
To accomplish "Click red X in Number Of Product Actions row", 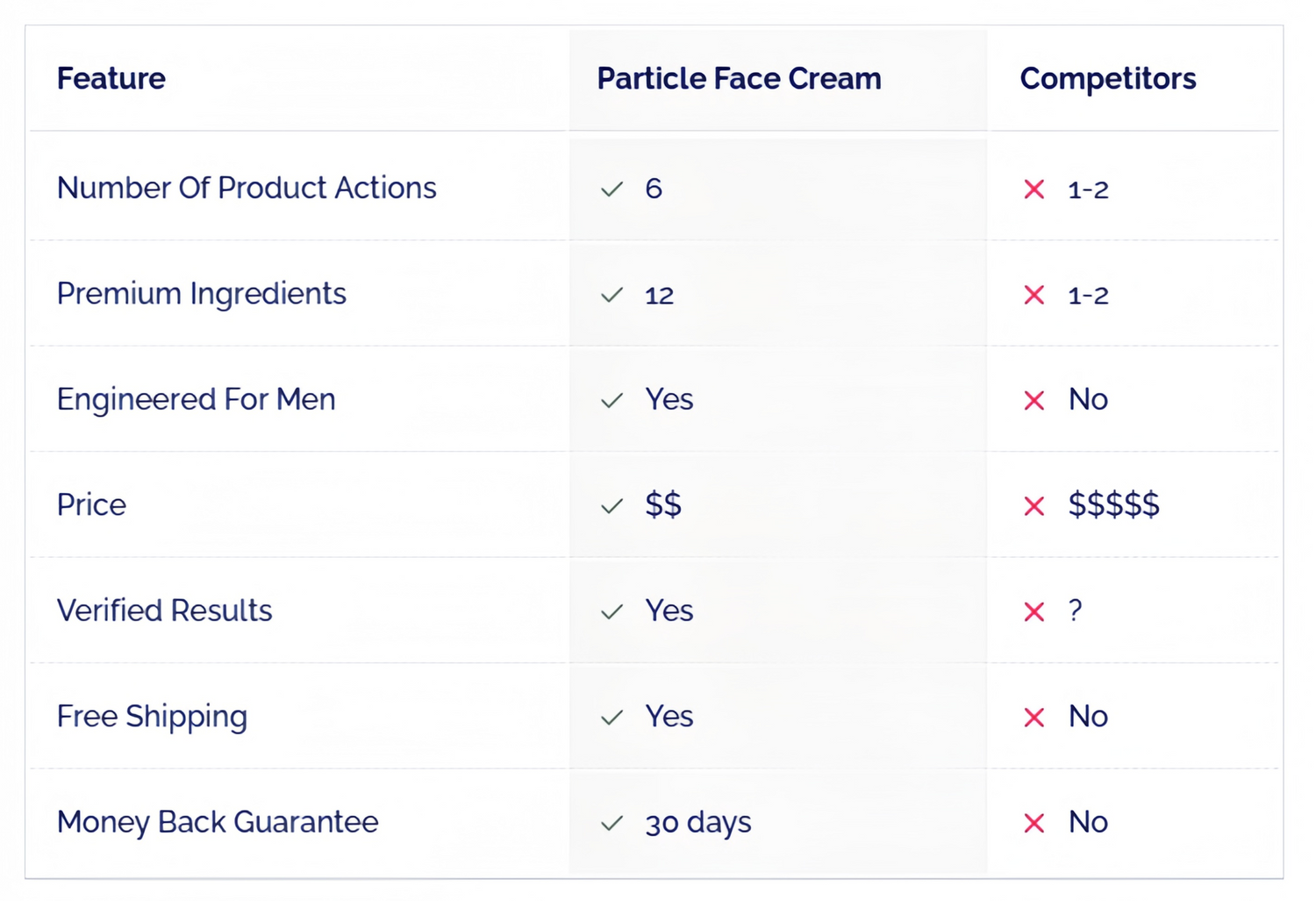I will (1034, 189).
